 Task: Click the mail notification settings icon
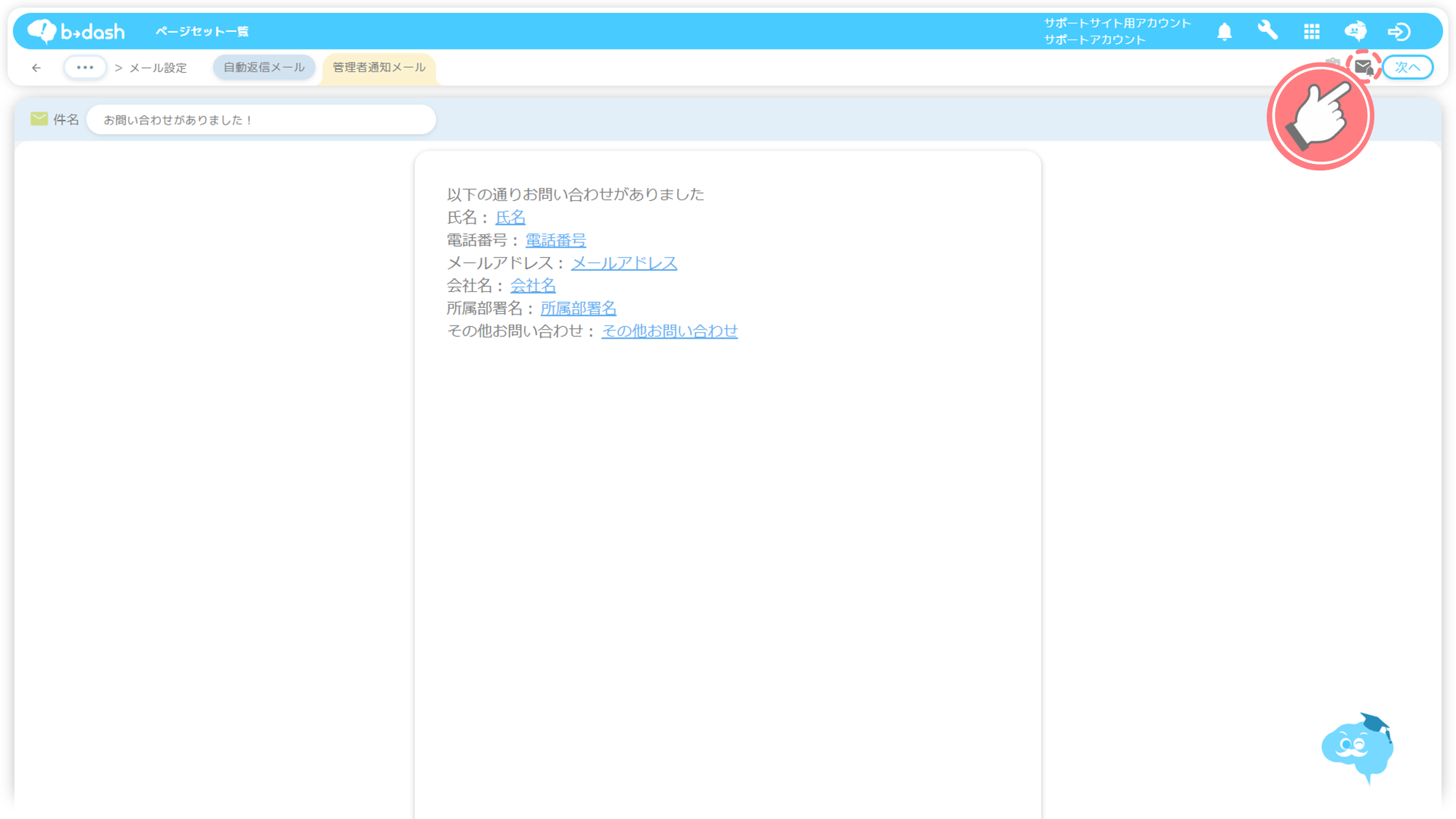tap(1364, 67)
